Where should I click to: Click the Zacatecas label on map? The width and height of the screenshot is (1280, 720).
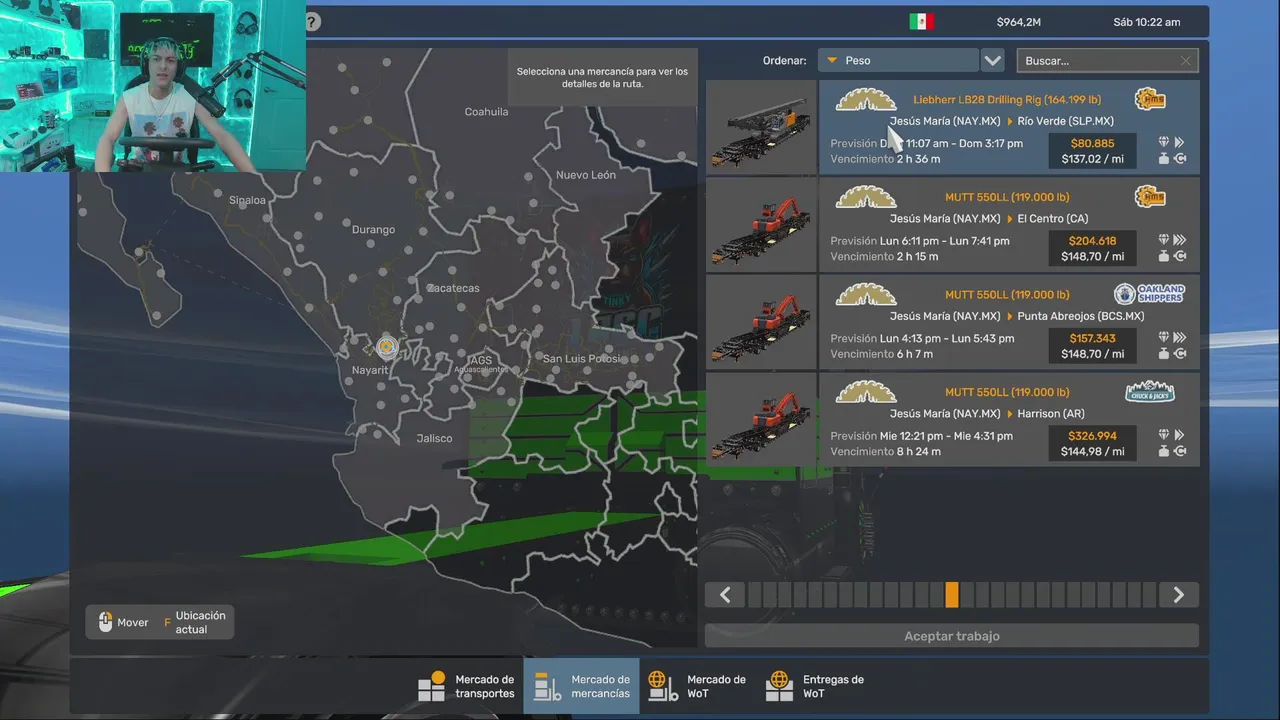(x=453, y=288)
